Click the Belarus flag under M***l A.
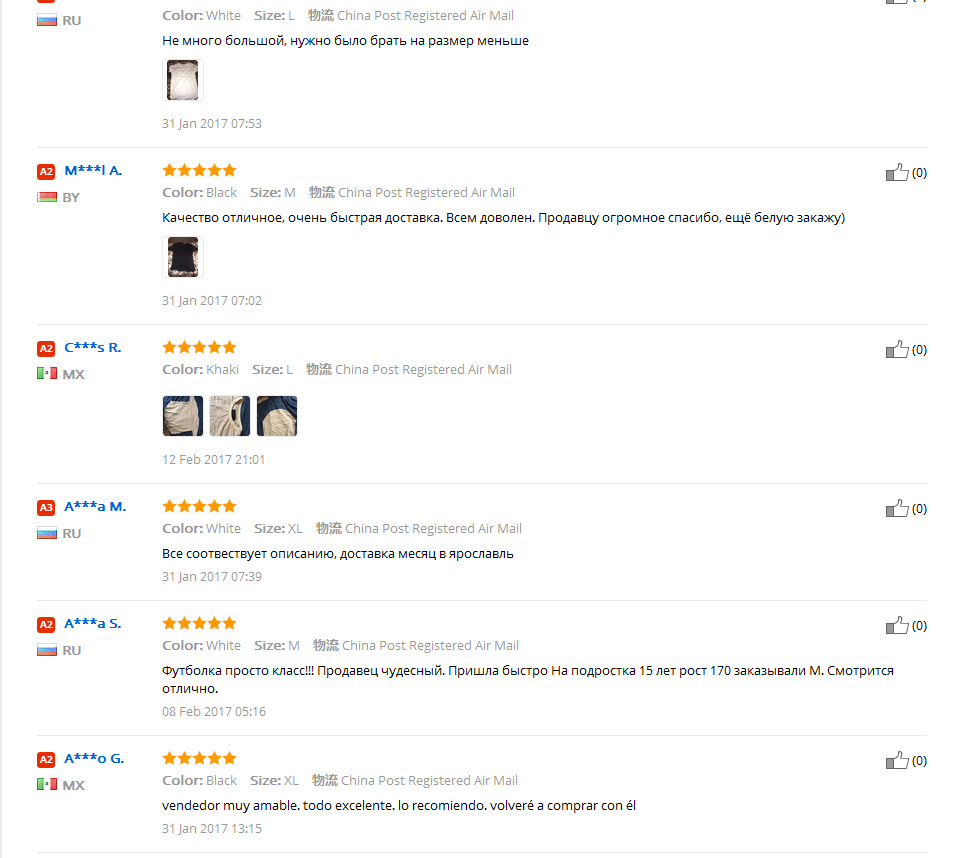Viewport: 962px width, 858px height. (x=46, y=197)
